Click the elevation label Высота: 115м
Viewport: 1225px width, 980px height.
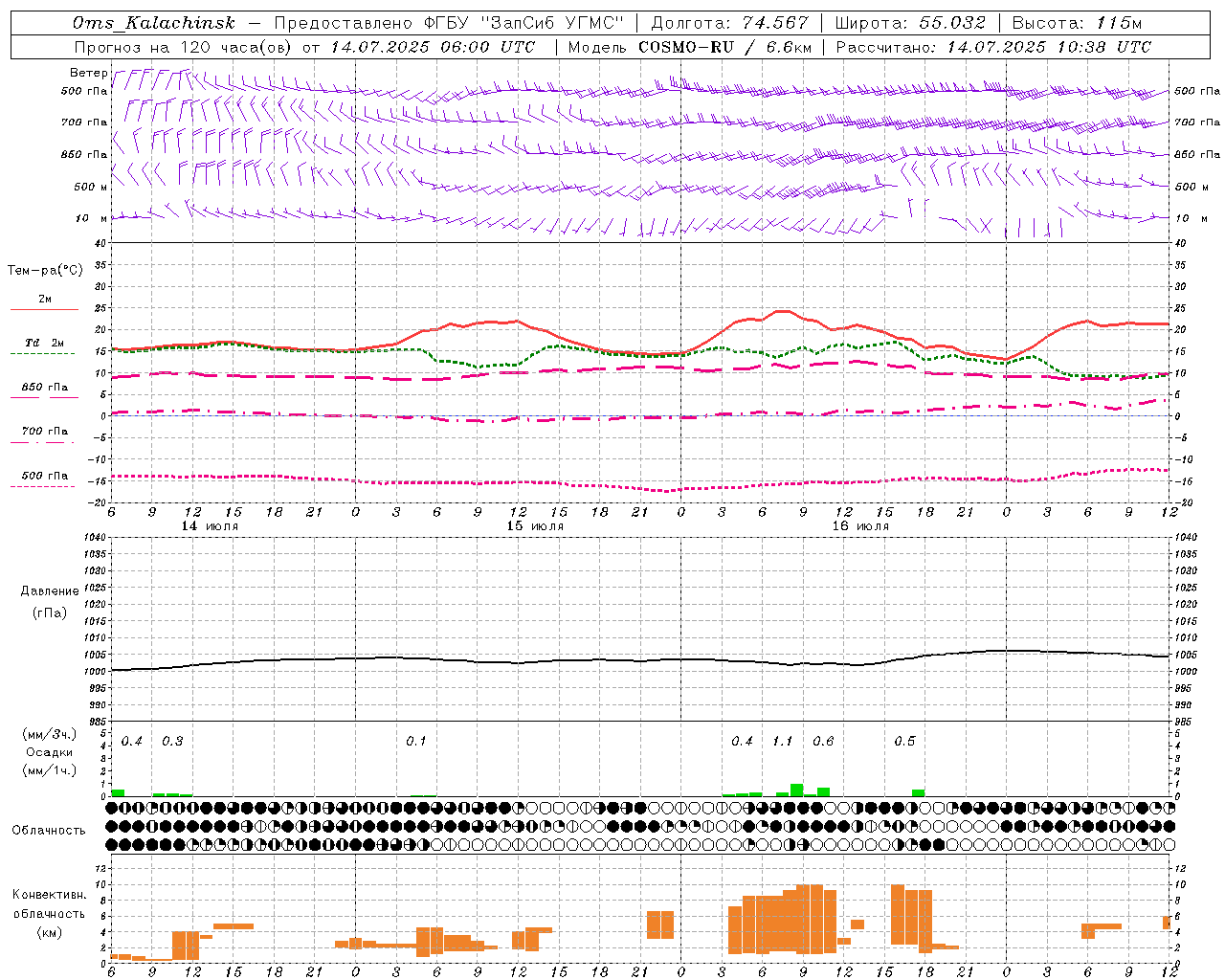(1077, 24)
